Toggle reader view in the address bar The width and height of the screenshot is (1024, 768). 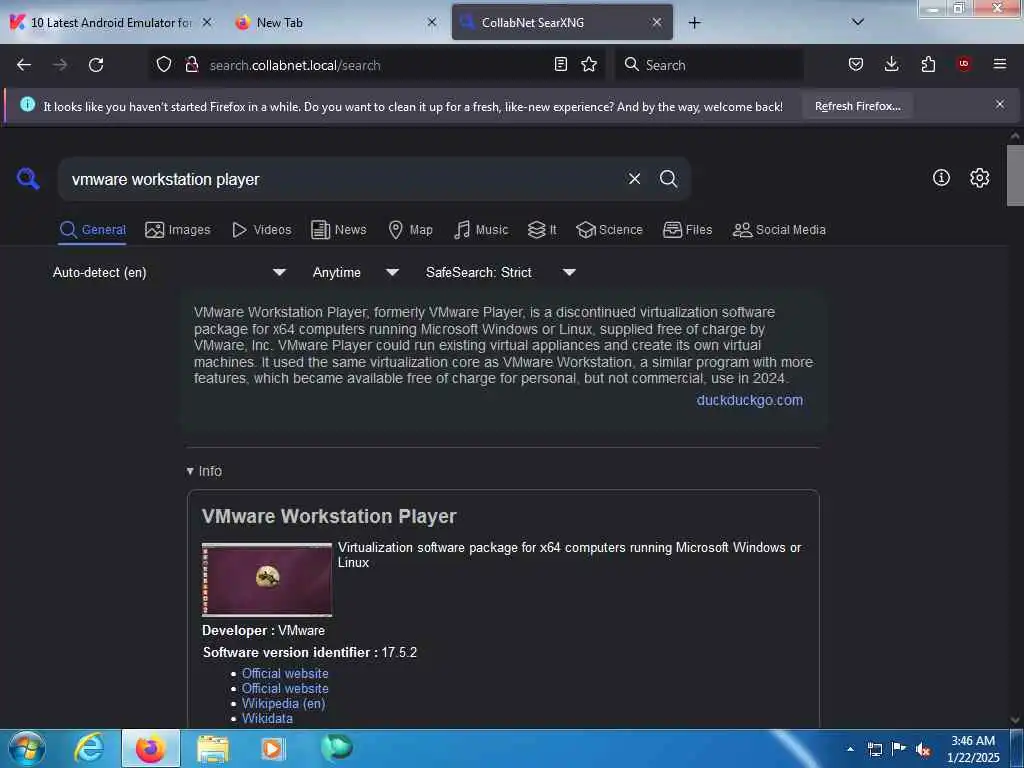tap(560, 65)
